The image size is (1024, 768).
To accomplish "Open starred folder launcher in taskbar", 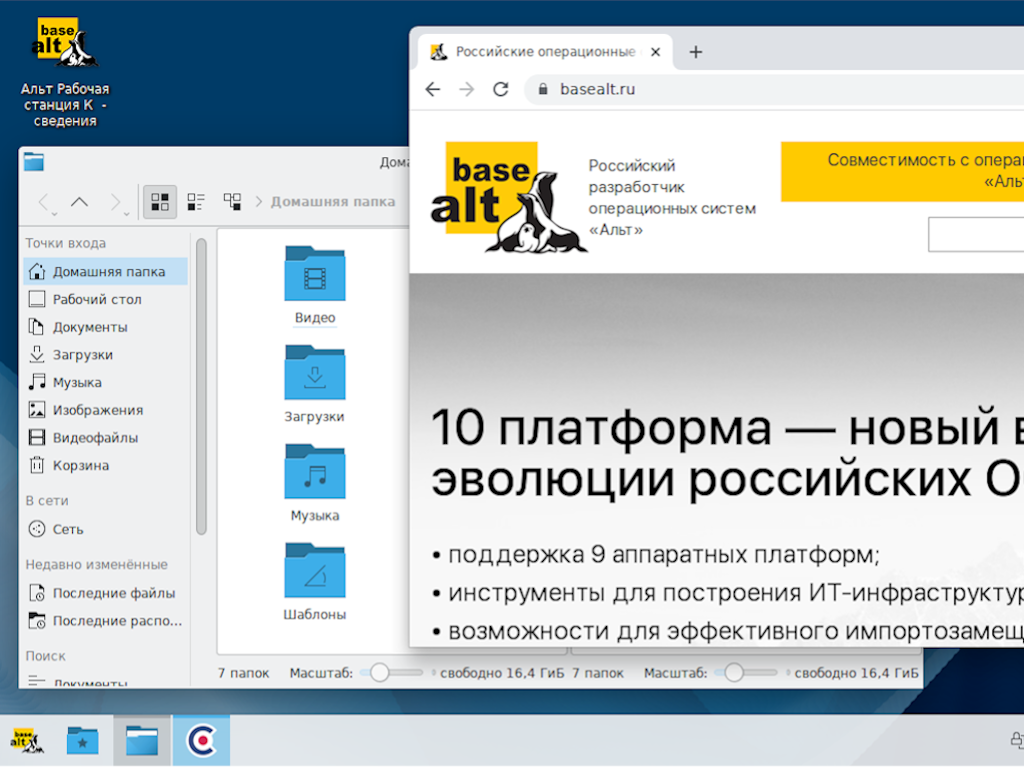I will 82,741.
